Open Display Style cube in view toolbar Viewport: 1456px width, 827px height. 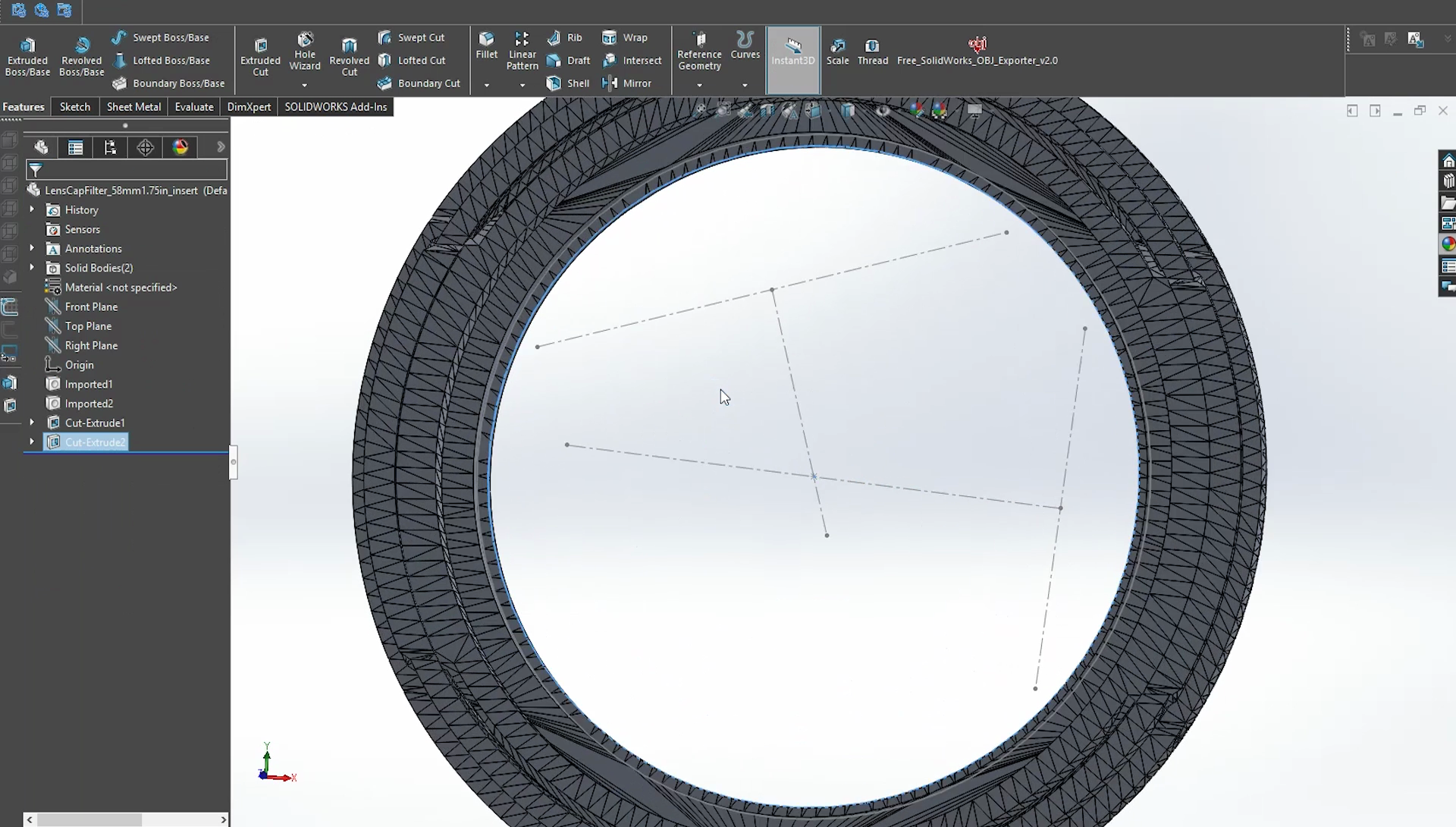[848, 111]
